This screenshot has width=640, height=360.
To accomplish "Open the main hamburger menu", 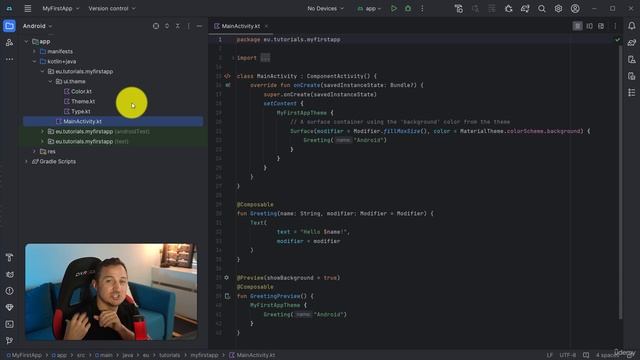I will click(27, 8).
